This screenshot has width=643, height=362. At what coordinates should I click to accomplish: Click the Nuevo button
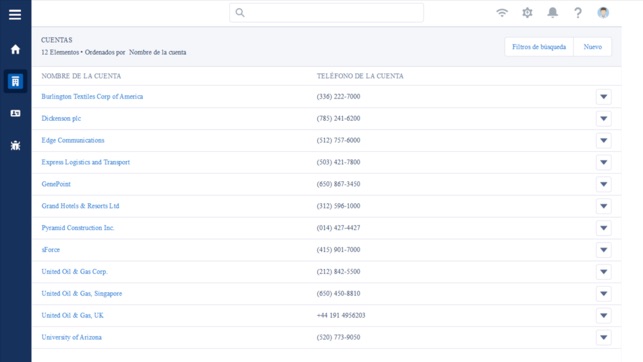(593, 47)
